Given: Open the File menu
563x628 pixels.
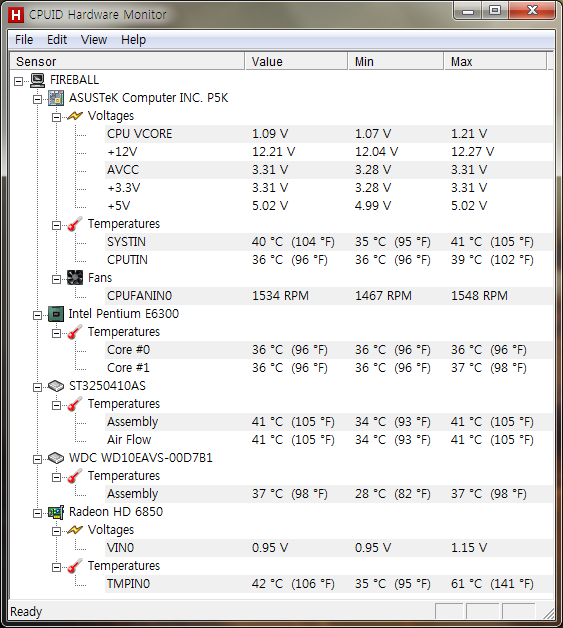Looking at the screenshot, I should 24,40.
